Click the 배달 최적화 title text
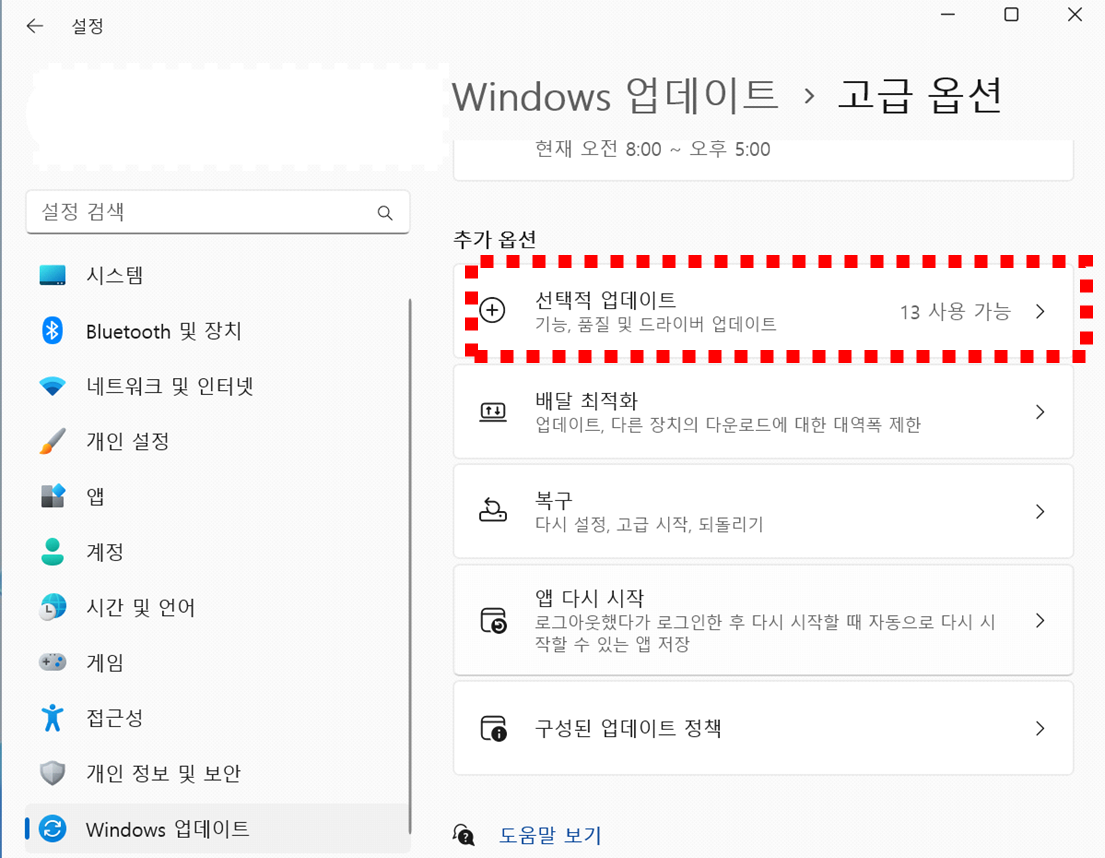The image size is (1105, 858). click(x=586, y=401)
